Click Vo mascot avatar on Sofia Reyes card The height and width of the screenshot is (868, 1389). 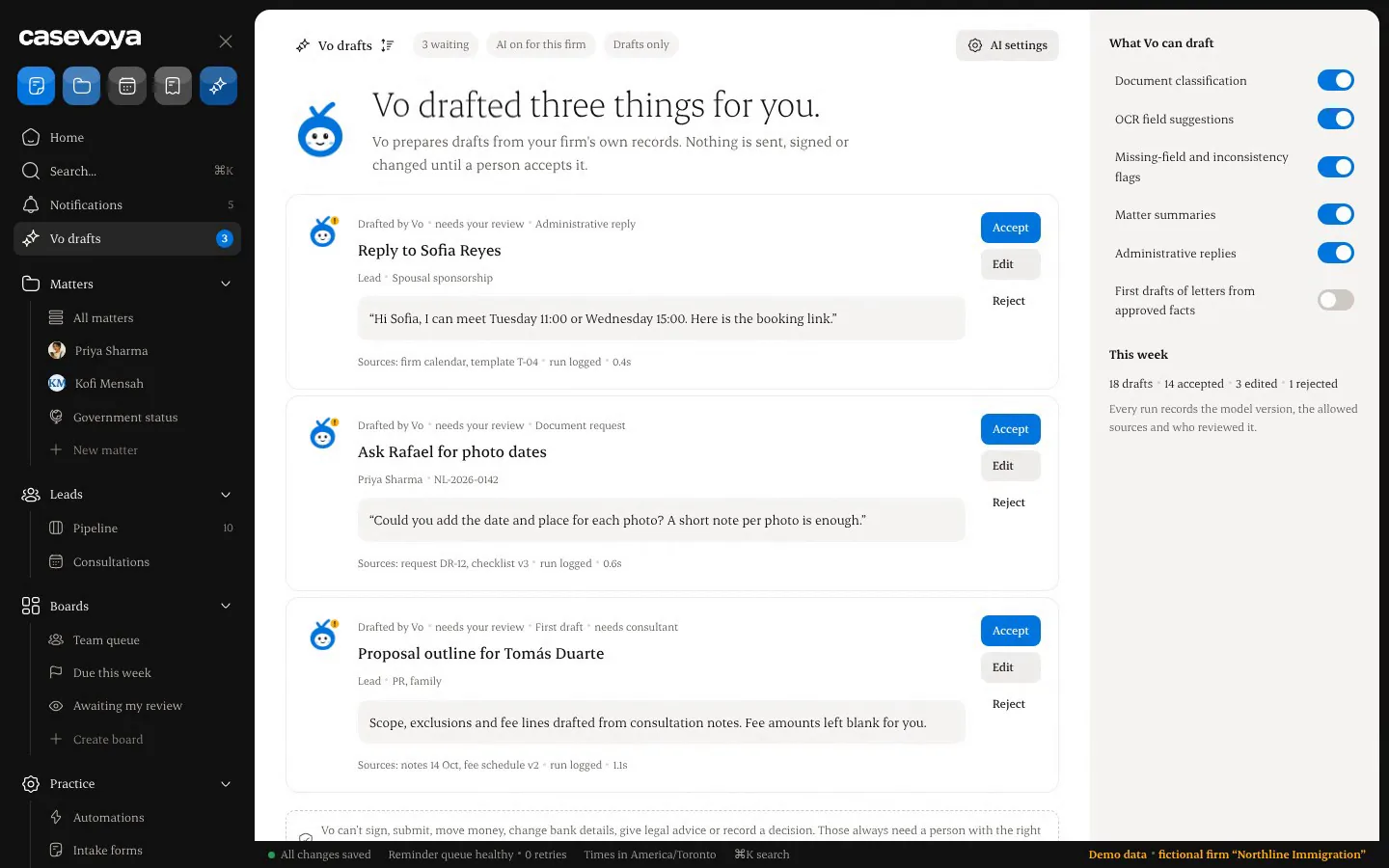point(323,231)
